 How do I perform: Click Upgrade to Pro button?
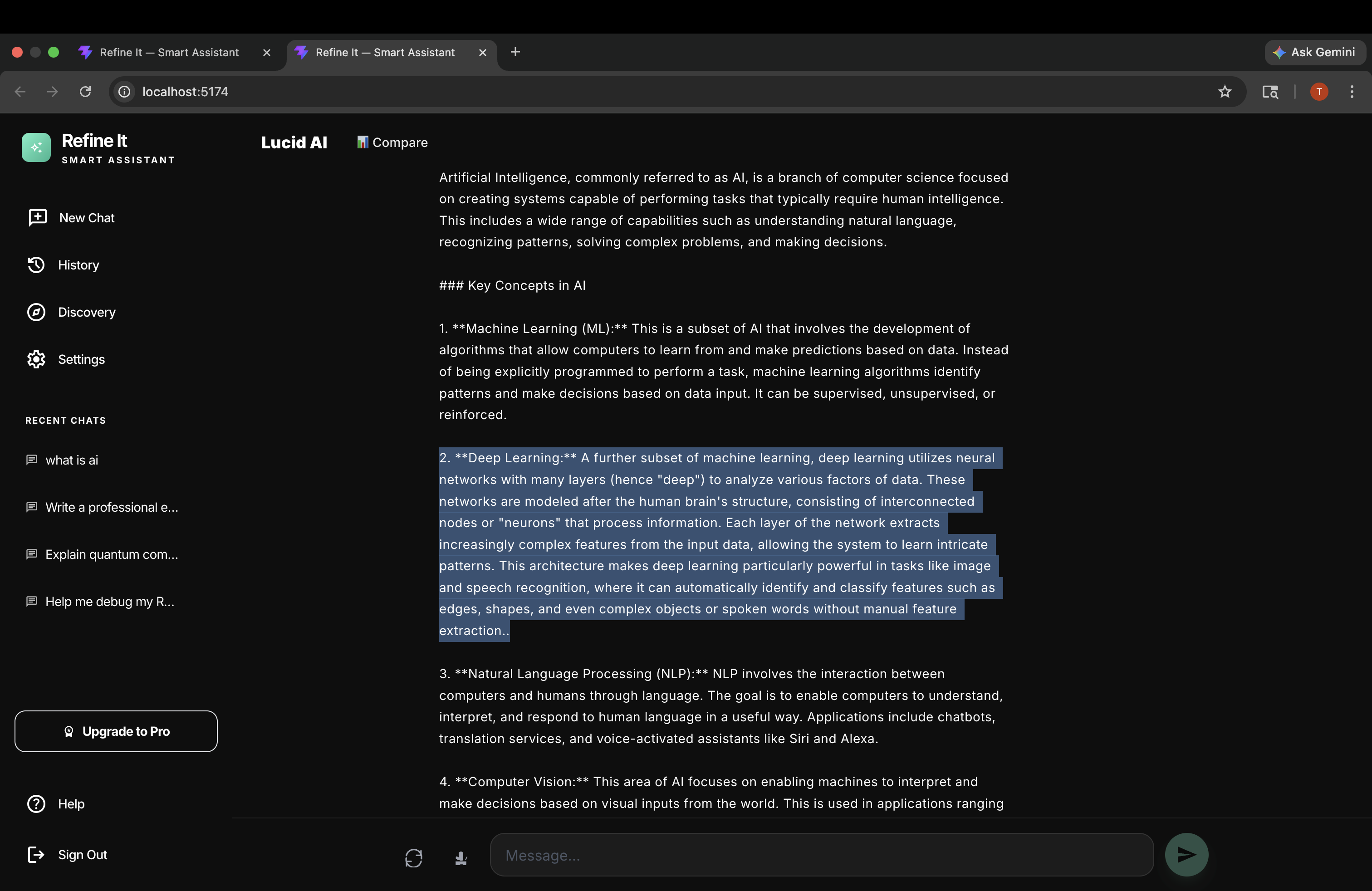(116, 731)
